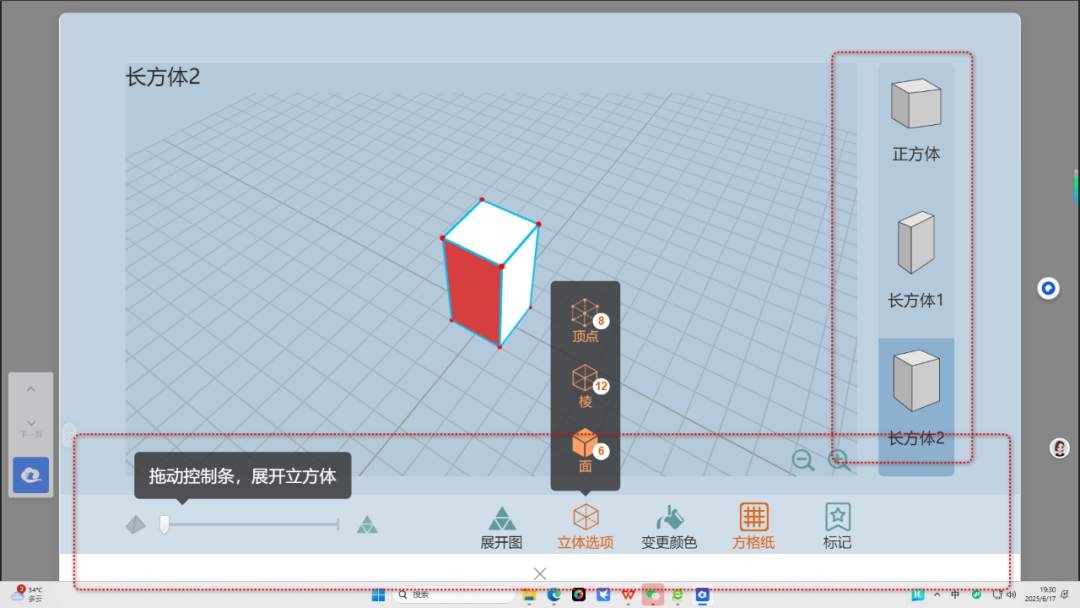Click the up chevron above 下一页

(x=30, y=388)
